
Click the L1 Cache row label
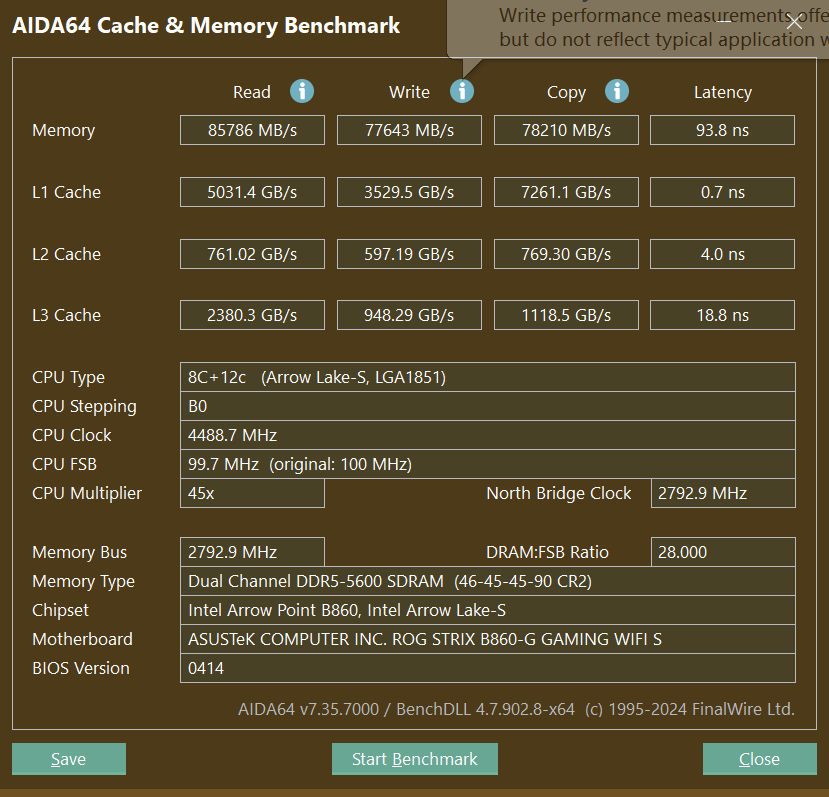pyautogui.click(x=66, y=192)
